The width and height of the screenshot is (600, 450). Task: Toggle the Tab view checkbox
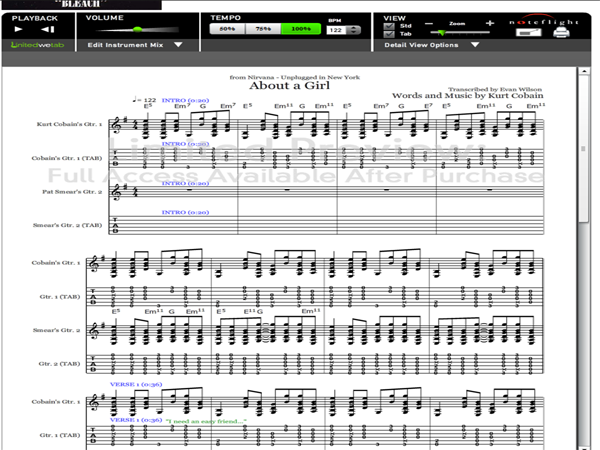click(x=389, y=34)
